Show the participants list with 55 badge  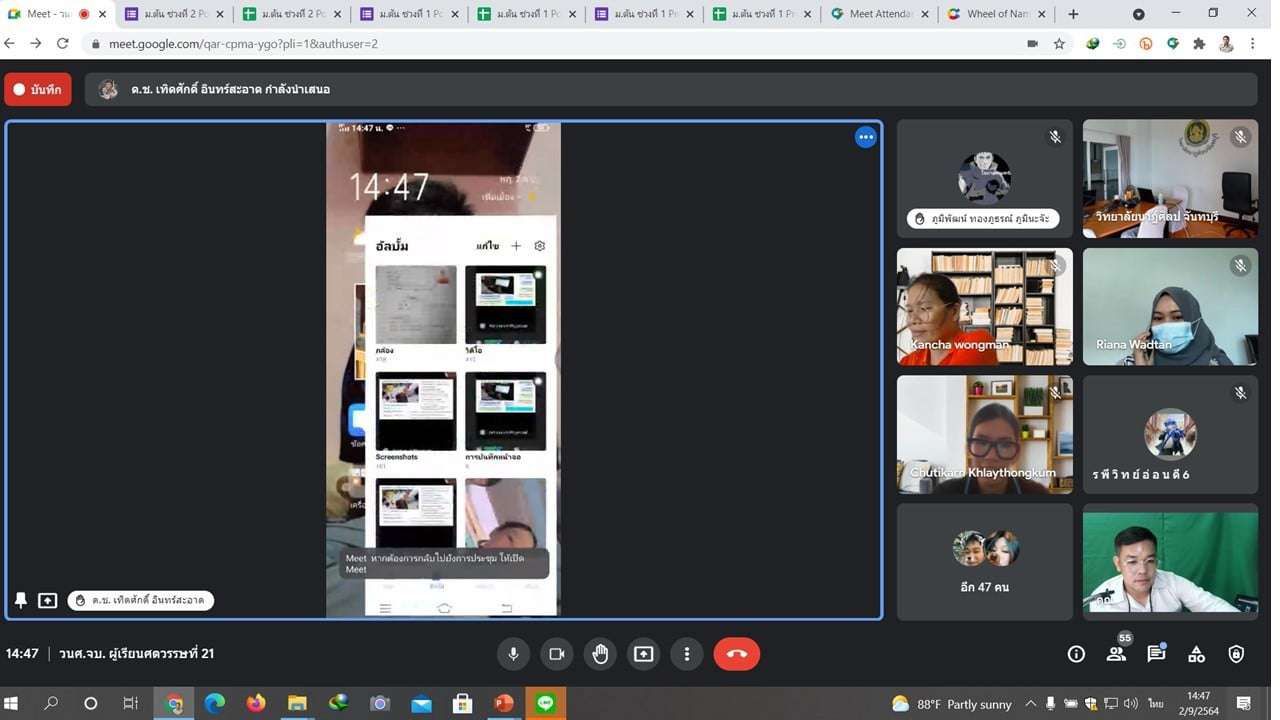point(1116,654)
